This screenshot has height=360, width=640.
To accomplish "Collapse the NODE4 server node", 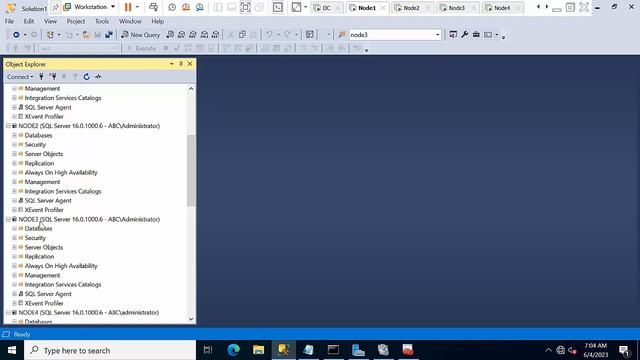I will click(x=8, y=313).
